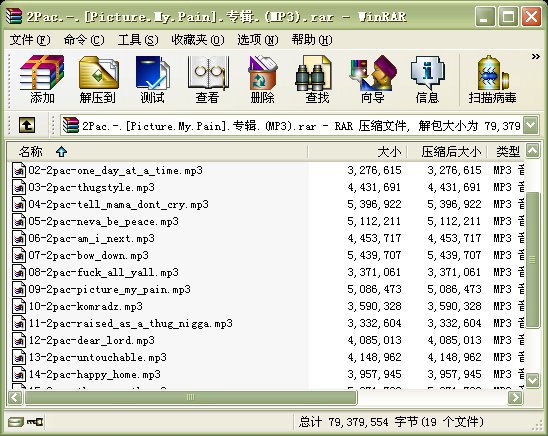Open the 选项(N) menu
The image size is (548, 436).
(x=258, y=40)
